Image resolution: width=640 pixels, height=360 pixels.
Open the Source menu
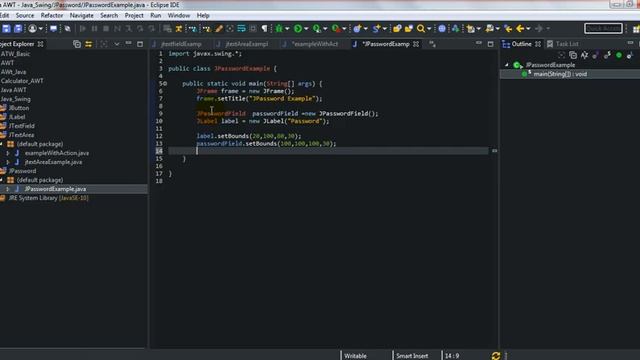point(25,16)
